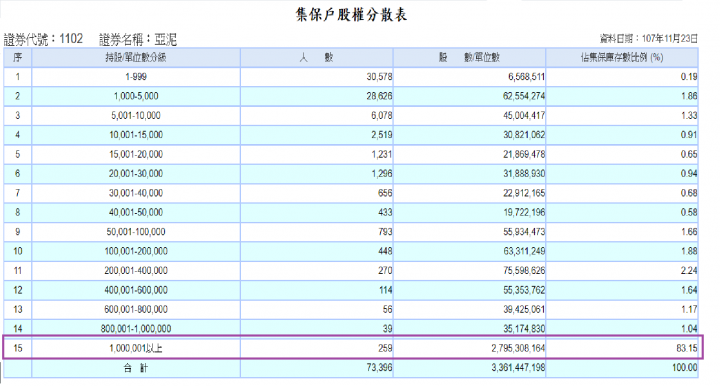Click share count 30,821,062
The width and height of the screenshot is (720, 386).
click(x=524, y=135)
